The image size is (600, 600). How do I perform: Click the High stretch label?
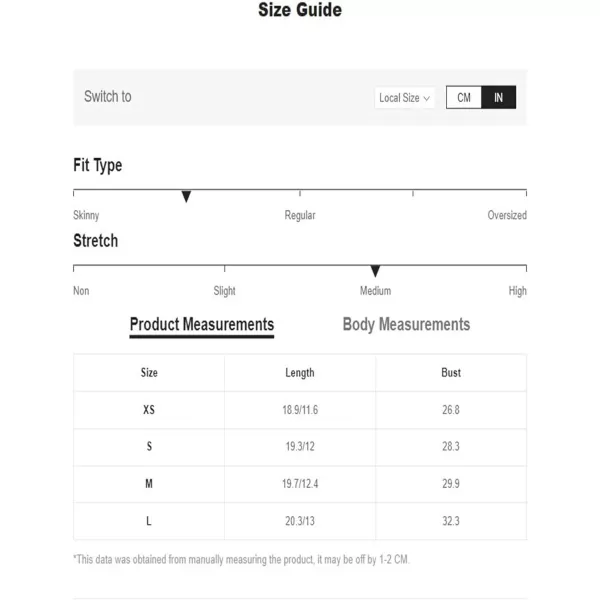click(x=517, y=291)
